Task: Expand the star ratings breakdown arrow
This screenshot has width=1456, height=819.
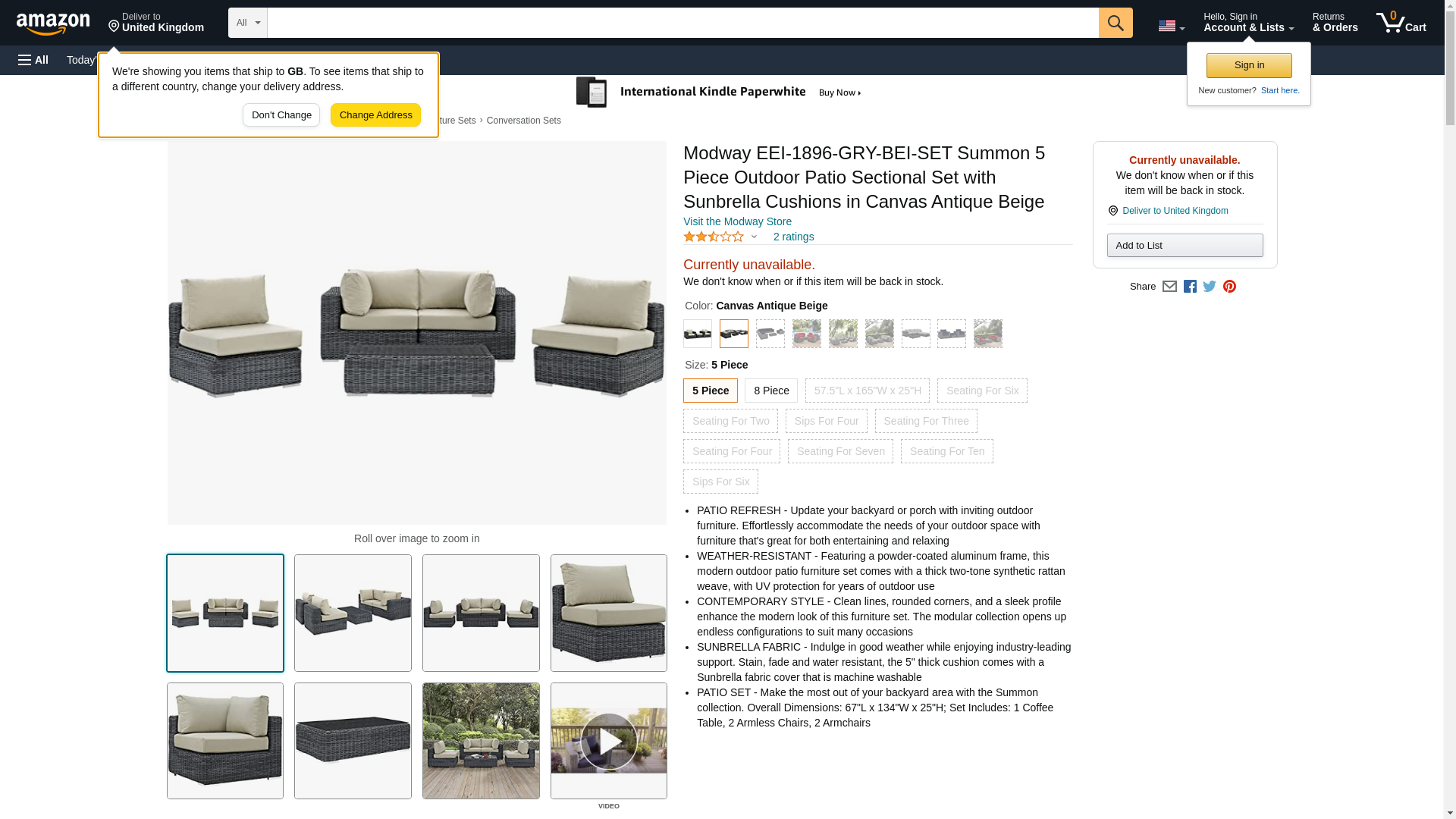Action: (754, 237)
